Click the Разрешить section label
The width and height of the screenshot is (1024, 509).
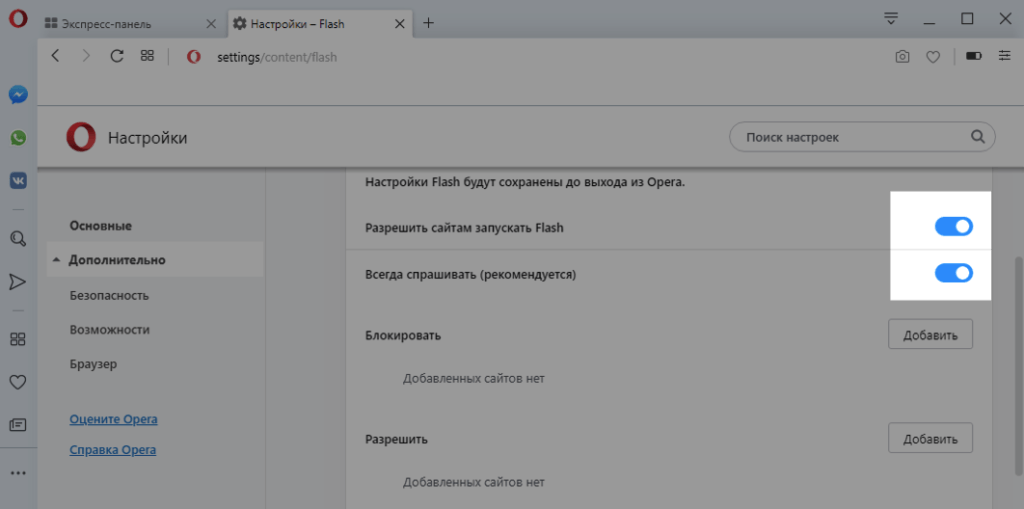coord(396,439)
